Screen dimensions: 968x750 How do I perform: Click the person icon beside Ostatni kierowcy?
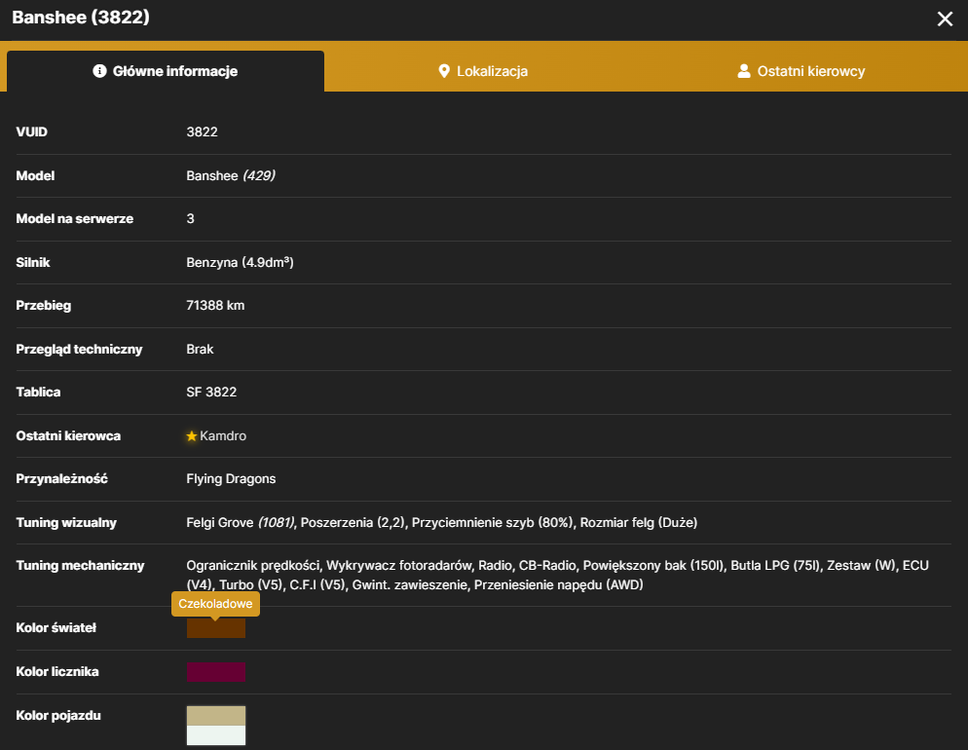point(744,71)
